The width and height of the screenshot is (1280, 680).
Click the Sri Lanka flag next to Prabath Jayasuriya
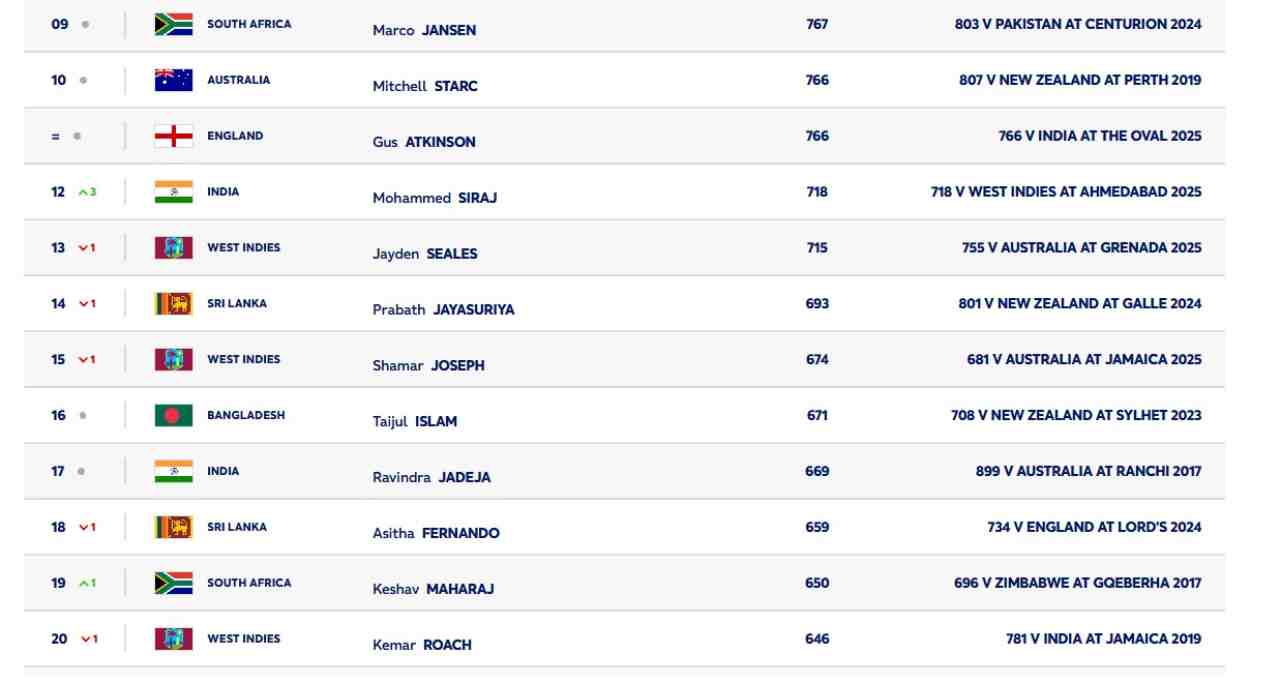pos(173,304)
